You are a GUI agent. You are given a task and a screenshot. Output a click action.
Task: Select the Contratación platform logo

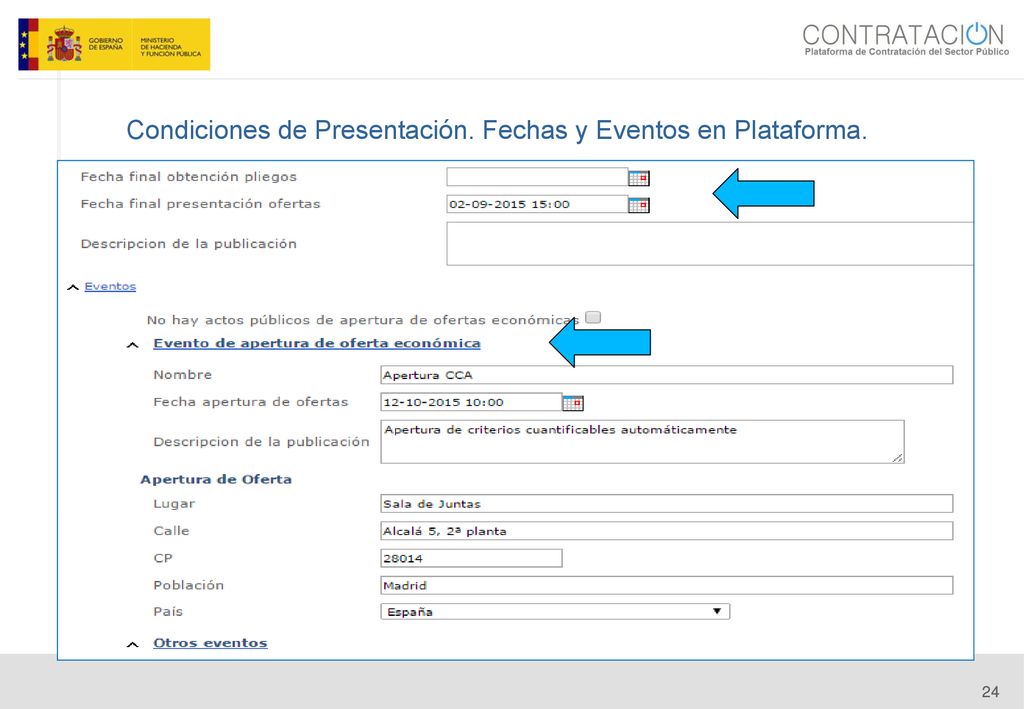tap(905, 39)
